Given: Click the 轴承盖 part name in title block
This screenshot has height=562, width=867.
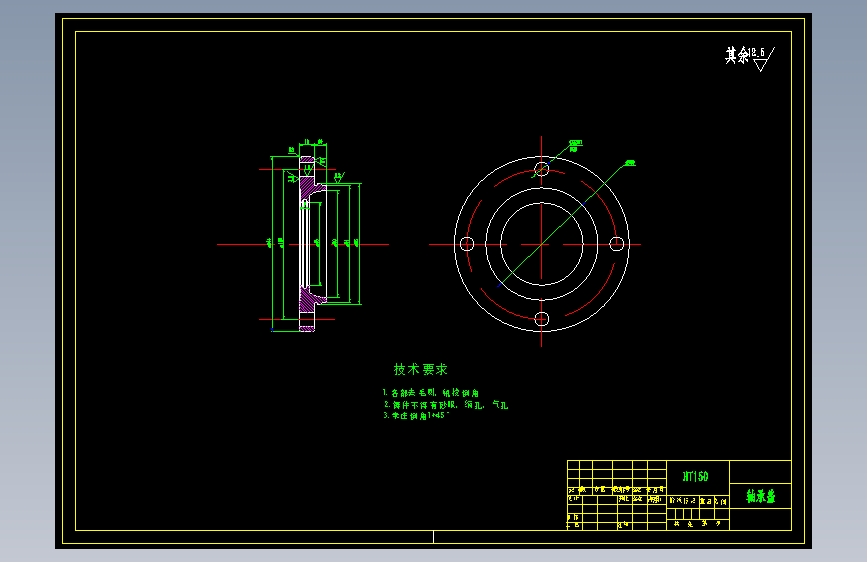Looking at the screenshot, I should pos(761,496).
